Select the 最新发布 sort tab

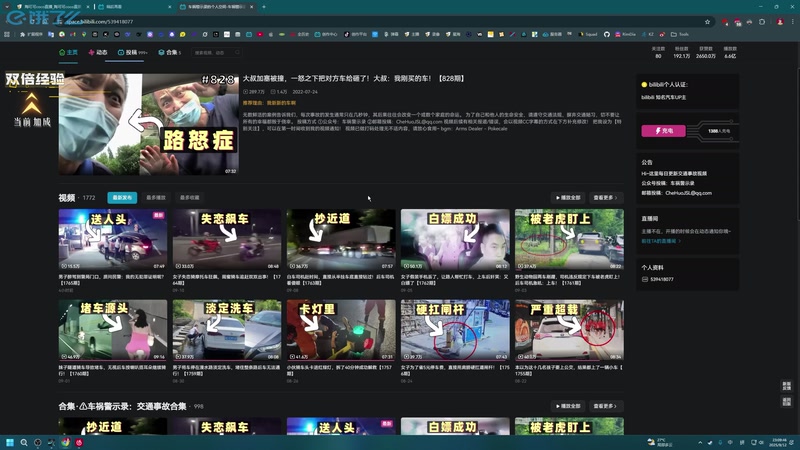(122, 197)
